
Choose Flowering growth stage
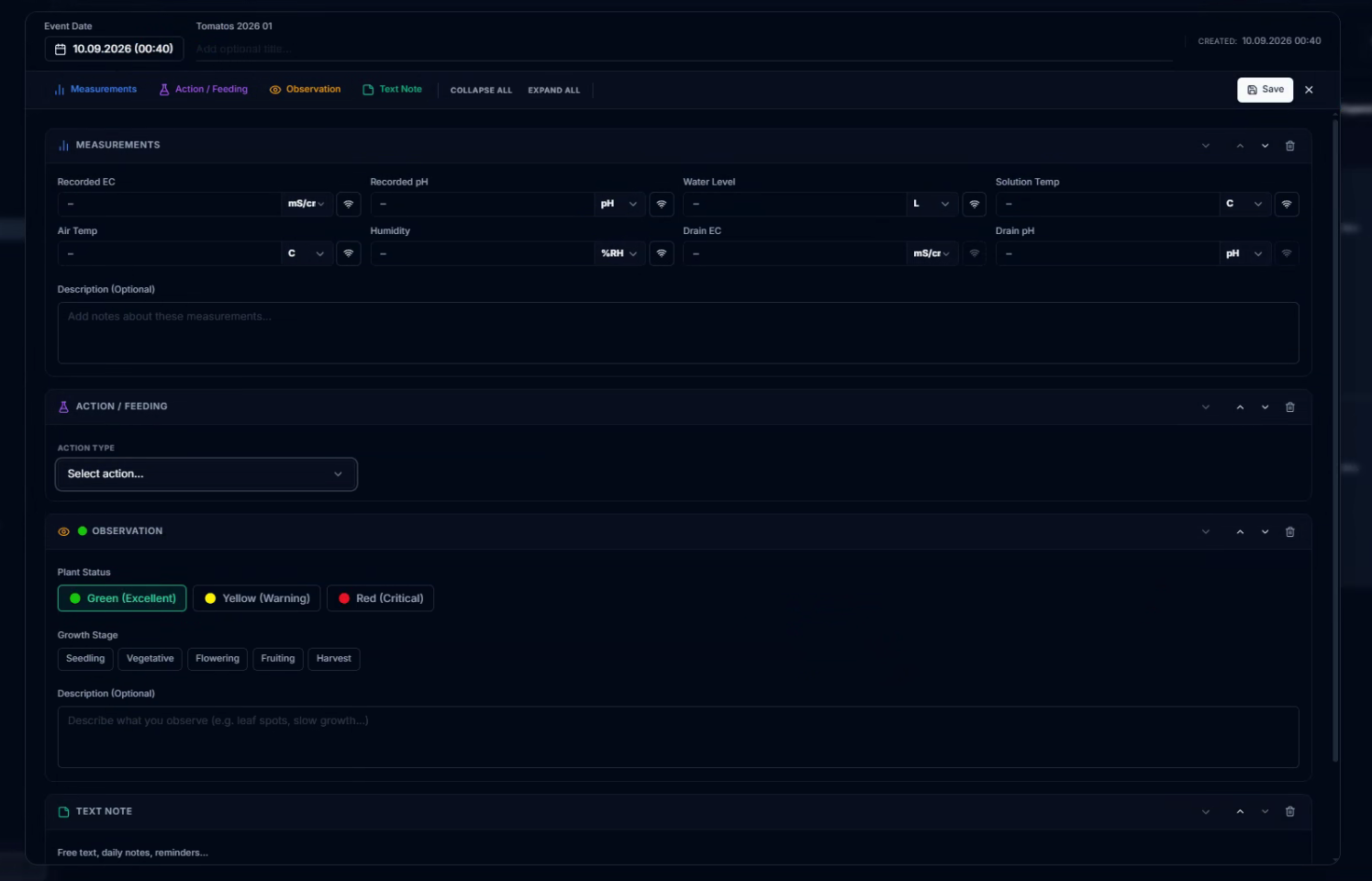point(218,659)
